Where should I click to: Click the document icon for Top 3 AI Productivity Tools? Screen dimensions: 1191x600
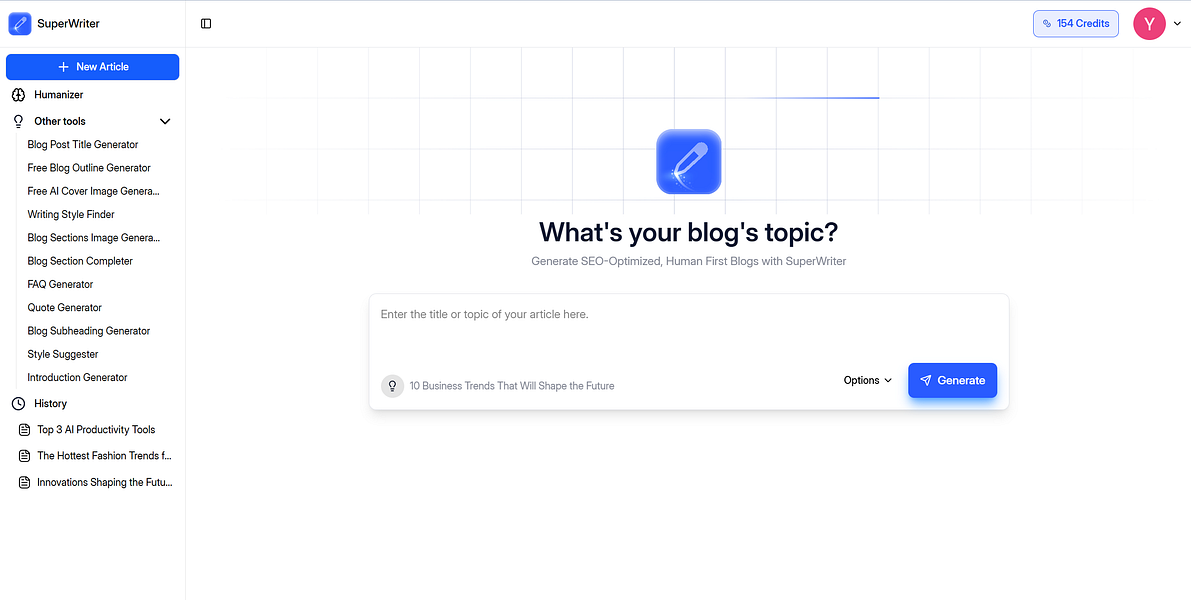coord(25,430)
